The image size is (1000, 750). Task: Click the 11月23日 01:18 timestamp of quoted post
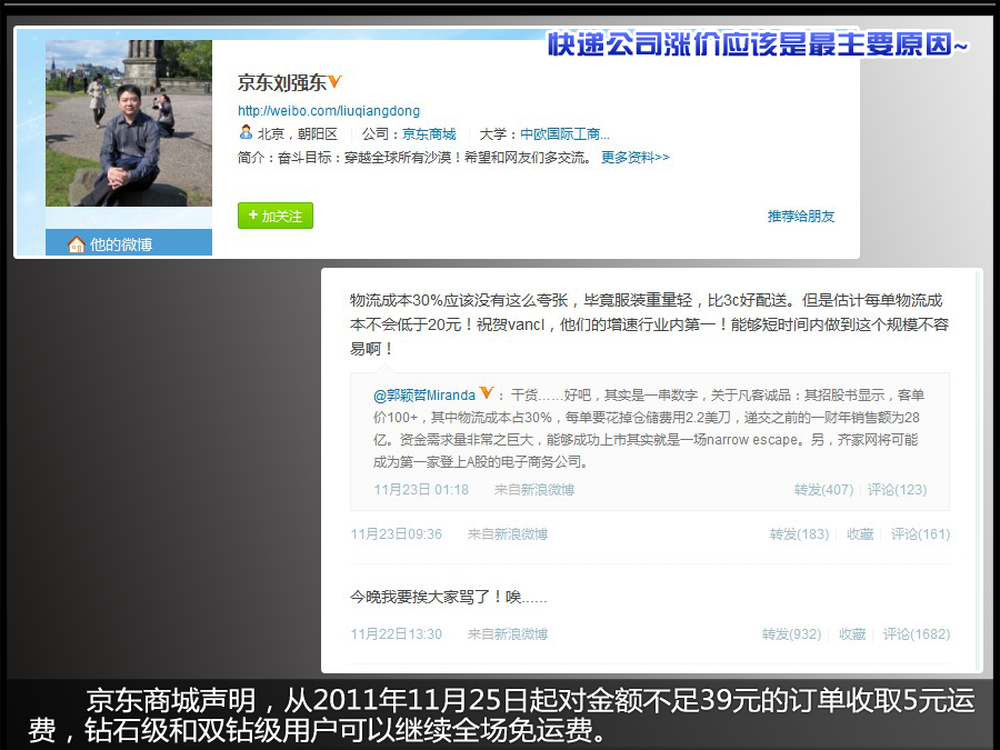click(x=421, y=490)
